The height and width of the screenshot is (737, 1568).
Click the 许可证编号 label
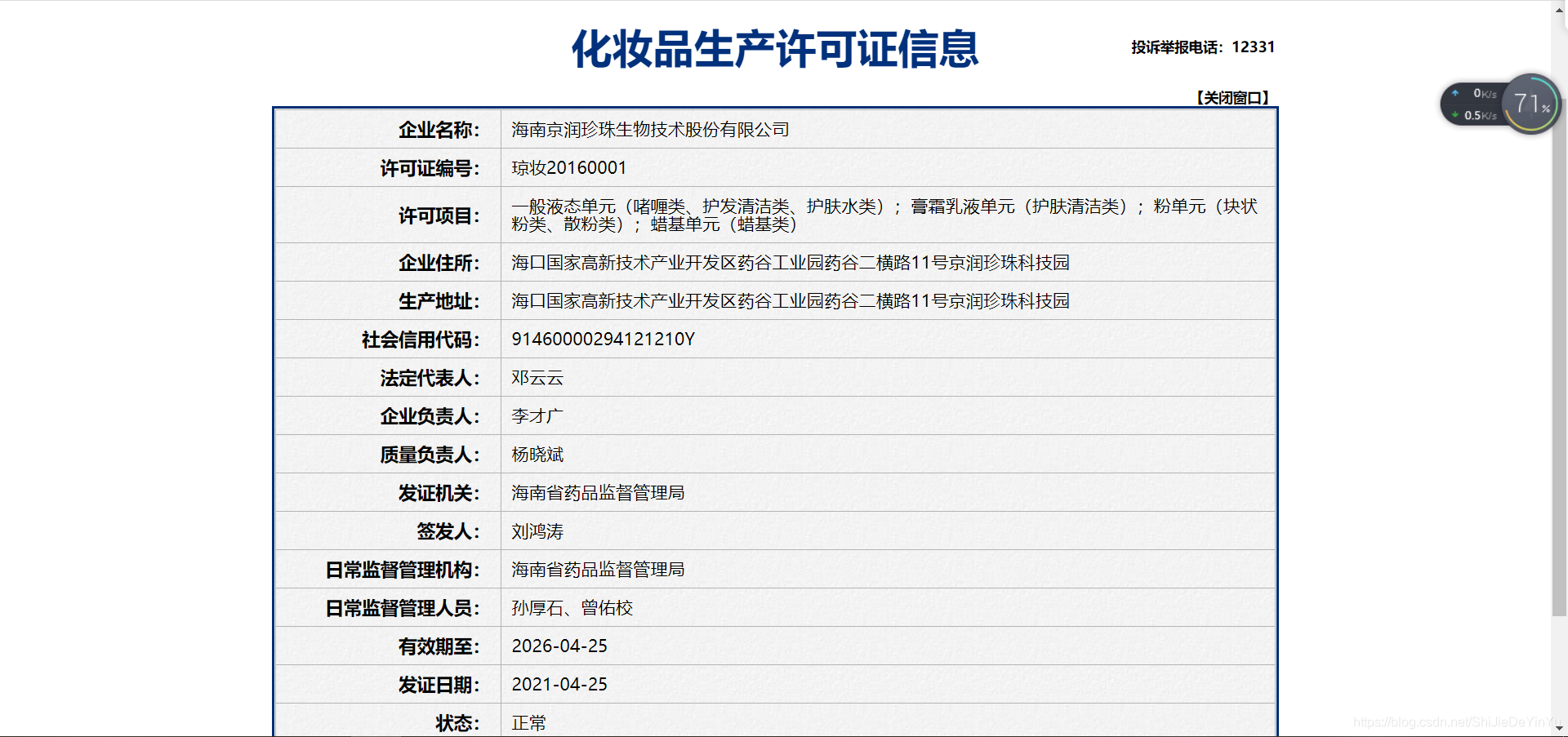coord(430,168)
